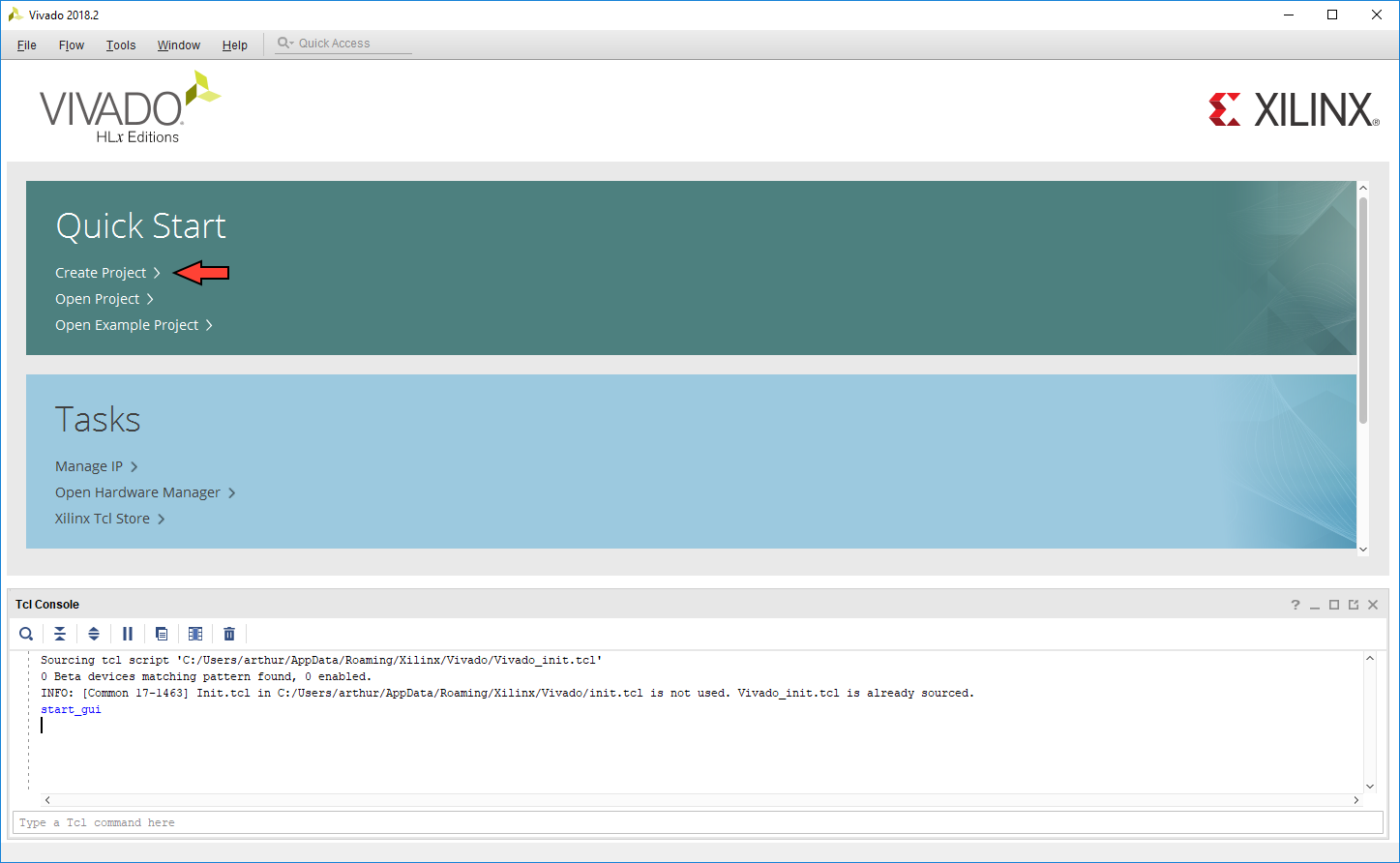
Task: Click the Collapse All icon in Tcl Console
Action: [60, 634]
